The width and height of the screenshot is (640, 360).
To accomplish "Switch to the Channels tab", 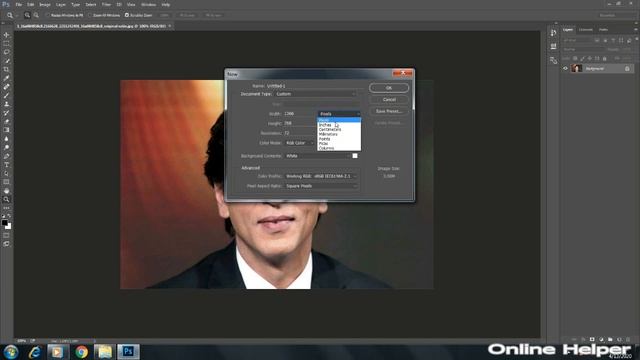I will tap(585, 29).
